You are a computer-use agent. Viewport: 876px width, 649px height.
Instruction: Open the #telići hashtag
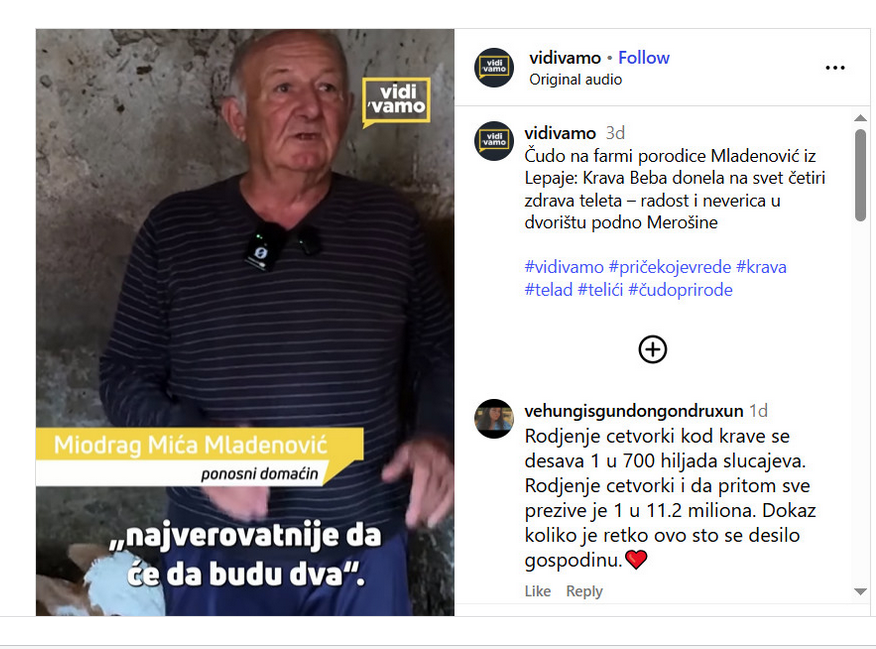click(x=600, y=290)
